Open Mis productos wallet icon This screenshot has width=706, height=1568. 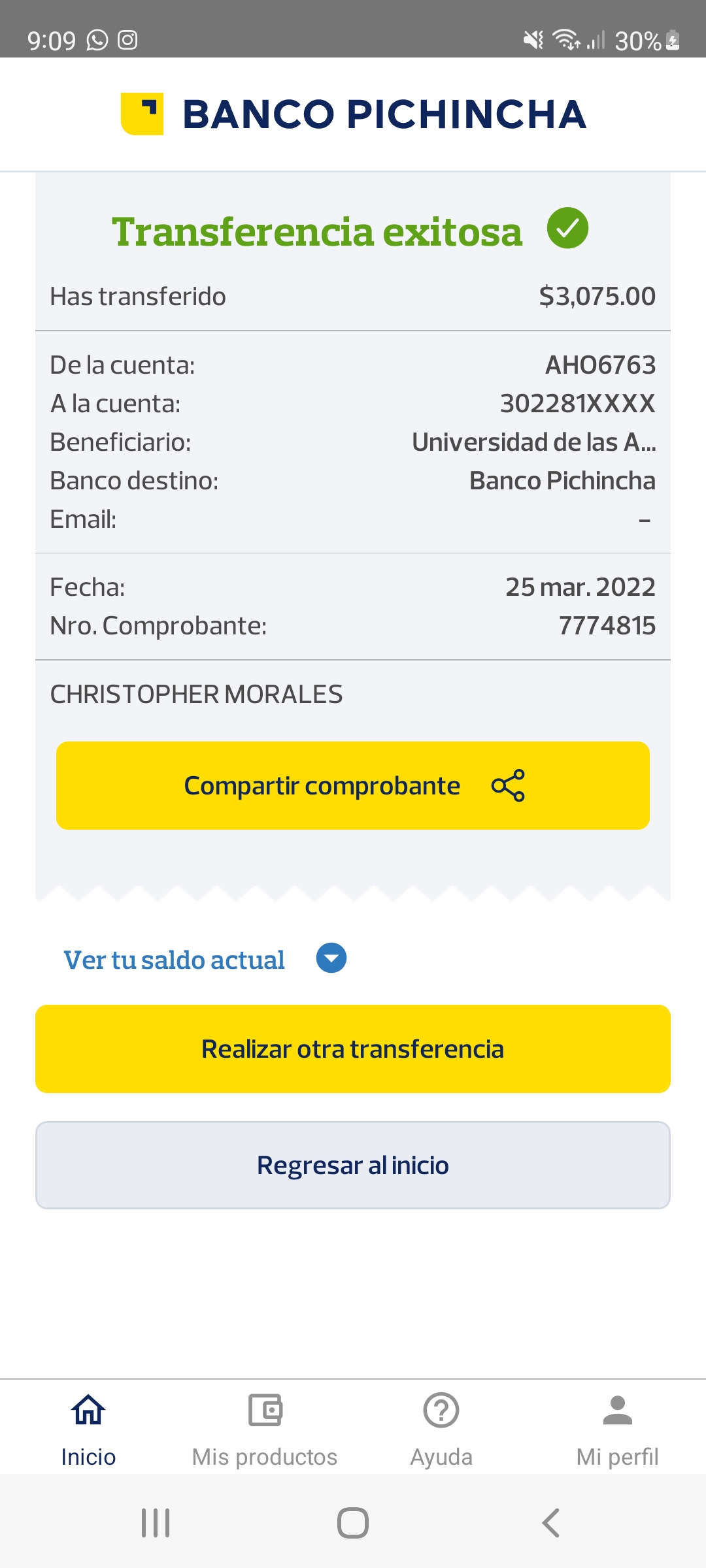point(265,1409)
